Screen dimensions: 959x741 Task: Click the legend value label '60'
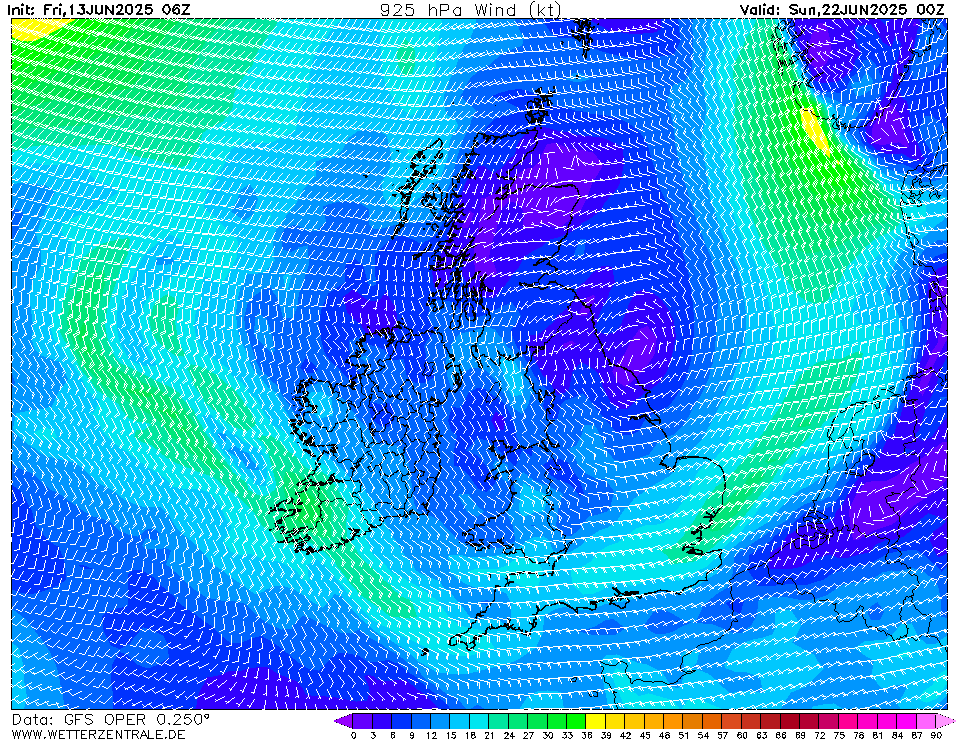[742, 735]
